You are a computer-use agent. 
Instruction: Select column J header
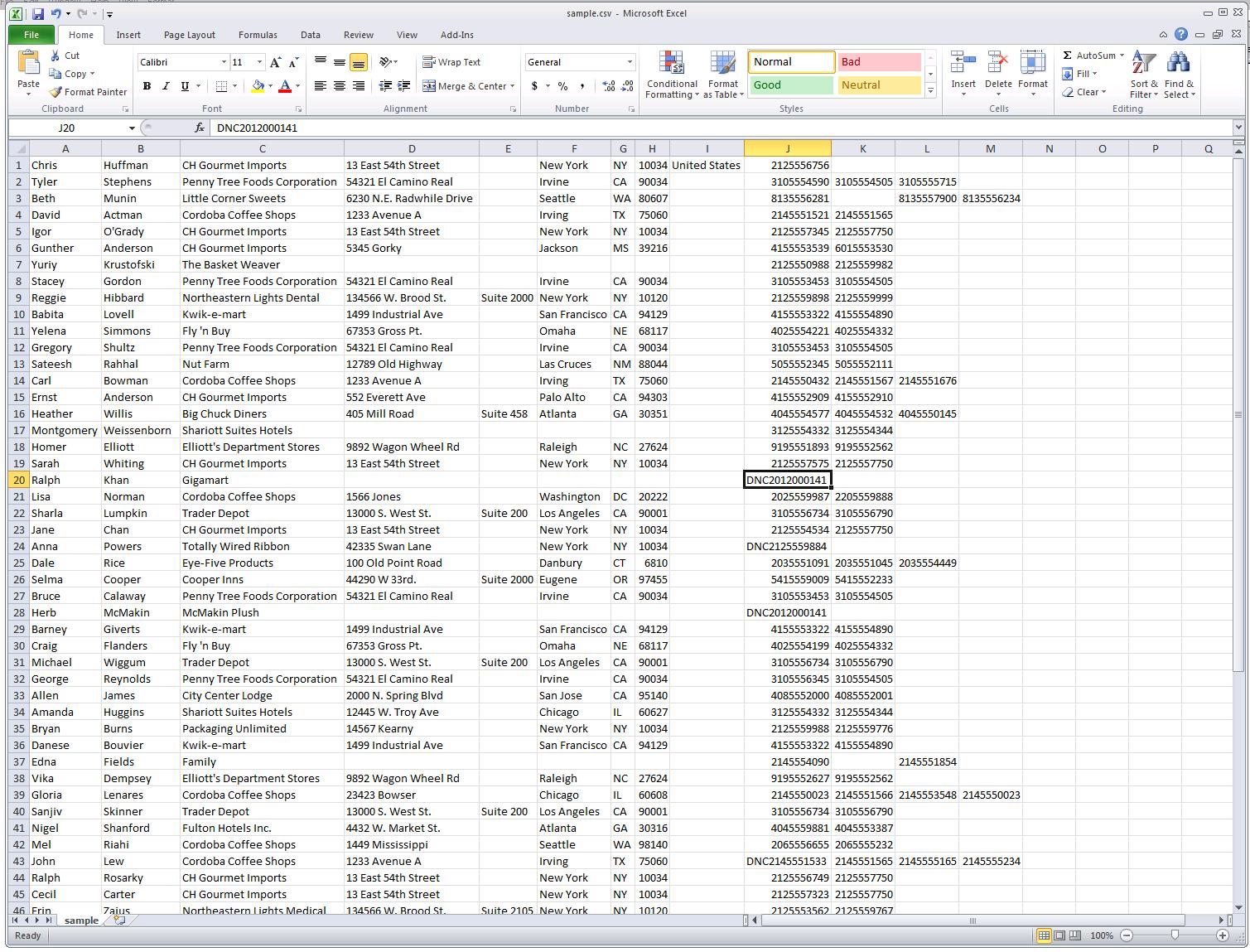[x=787, y=149]
